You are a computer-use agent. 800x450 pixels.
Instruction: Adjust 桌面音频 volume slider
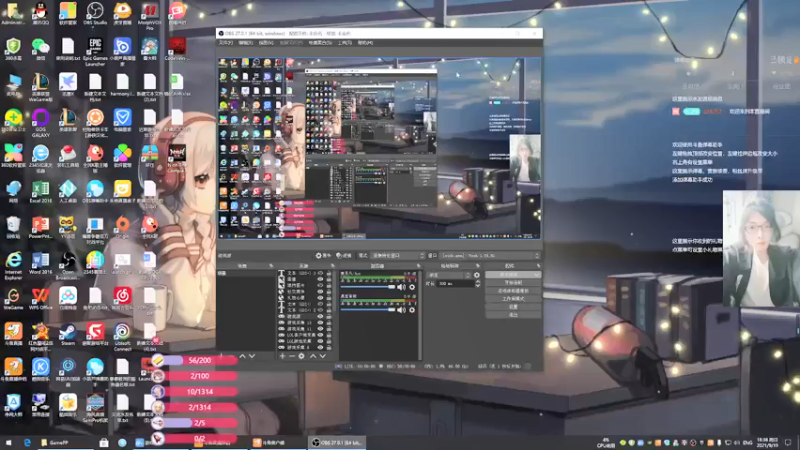click(x=368, y=310)
